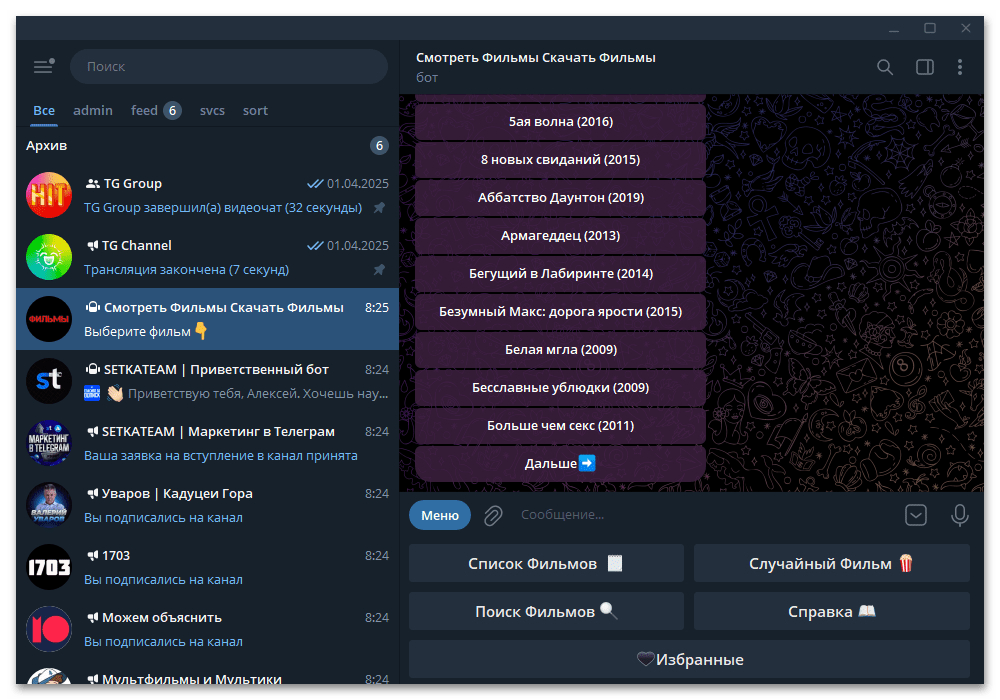Select Бесславные ублюдки (2009) button

coord(561,388)
